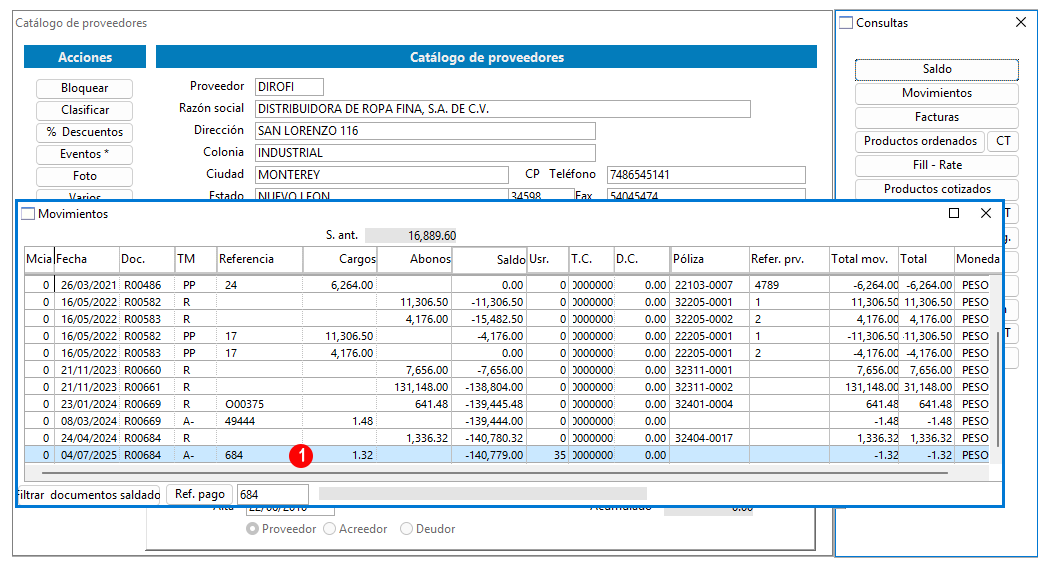Click the Ref. pago input field
The height and width of the screenshot is (573, 1052).
coord(272,494)
